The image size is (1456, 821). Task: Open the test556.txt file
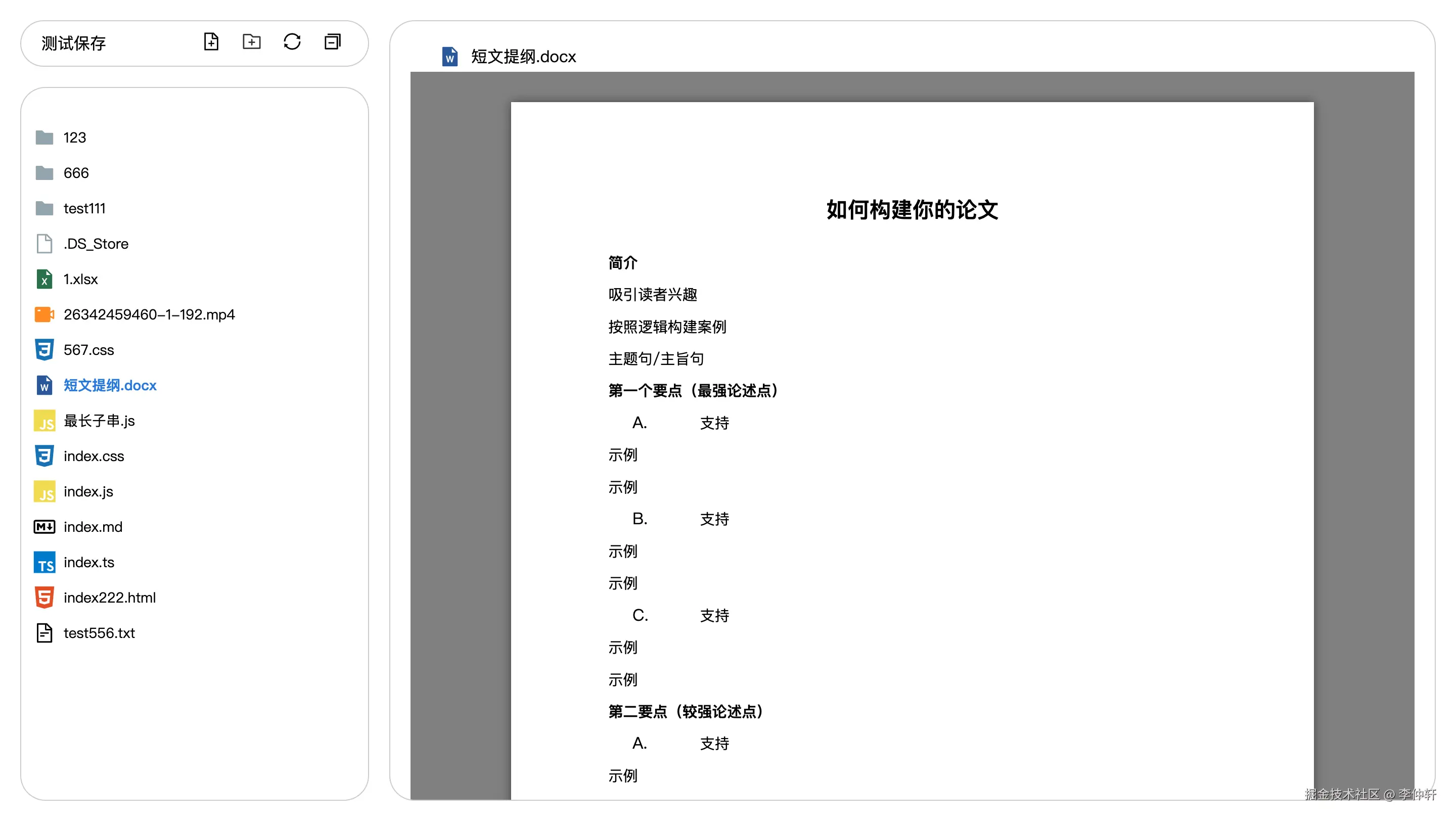coord(99,633)
